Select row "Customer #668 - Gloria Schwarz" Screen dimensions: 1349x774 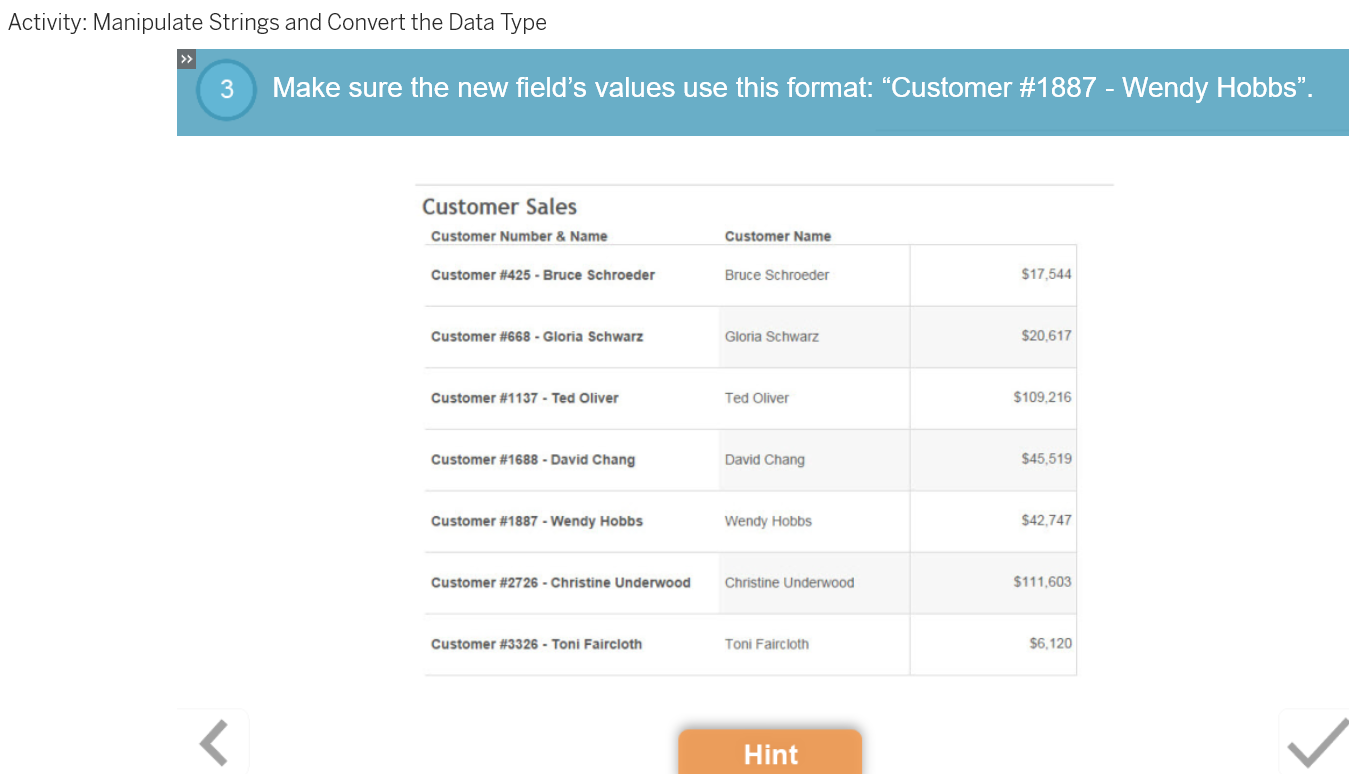(537, 337)
